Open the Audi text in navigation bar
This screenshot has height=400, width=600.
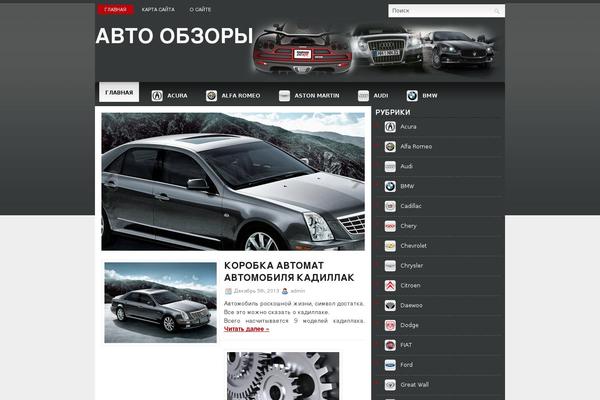tap(381, 96)
